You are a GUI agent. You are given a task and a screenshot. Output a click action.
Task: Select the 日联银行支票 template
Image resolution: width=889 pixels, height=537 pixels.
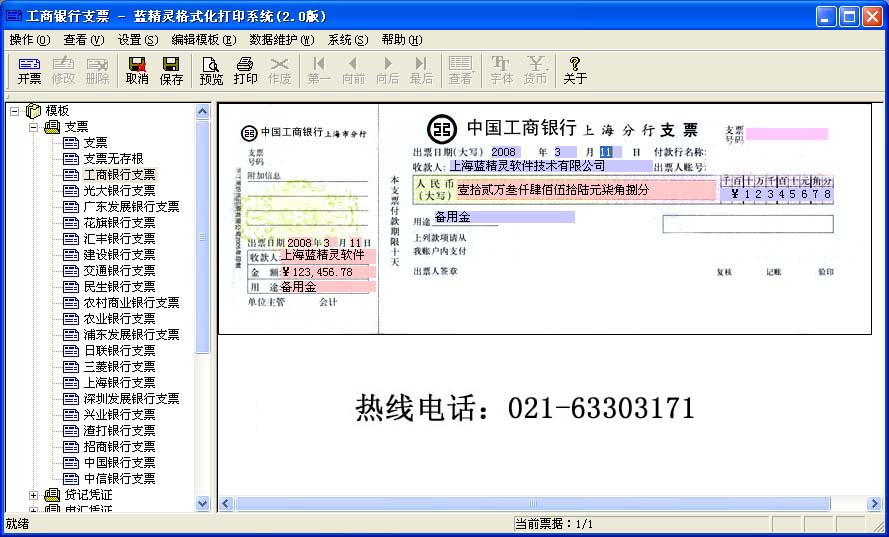(x=119, y=351)
